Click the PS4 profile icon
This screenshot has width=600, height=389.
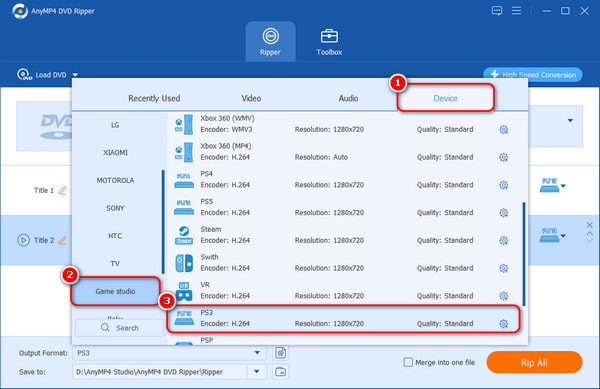184,180
